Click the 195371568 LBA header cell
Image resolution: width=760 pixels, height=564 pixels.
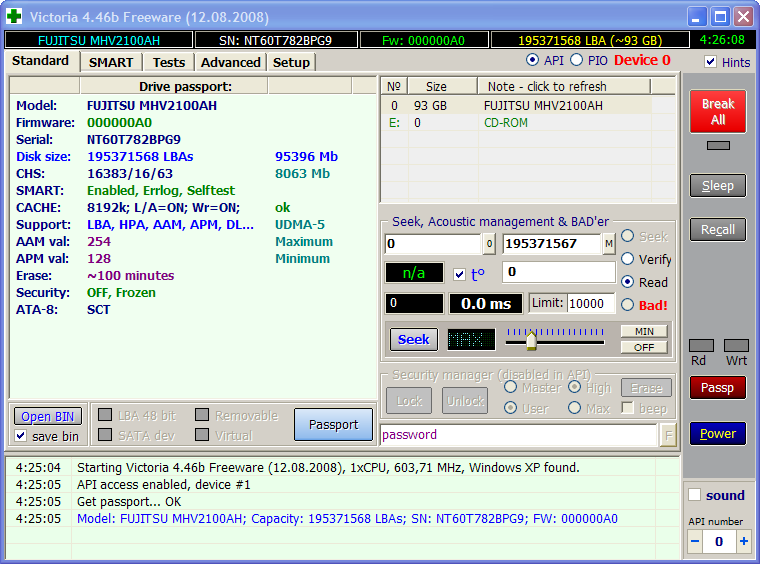pyautogui.click(x=590, y=40)
